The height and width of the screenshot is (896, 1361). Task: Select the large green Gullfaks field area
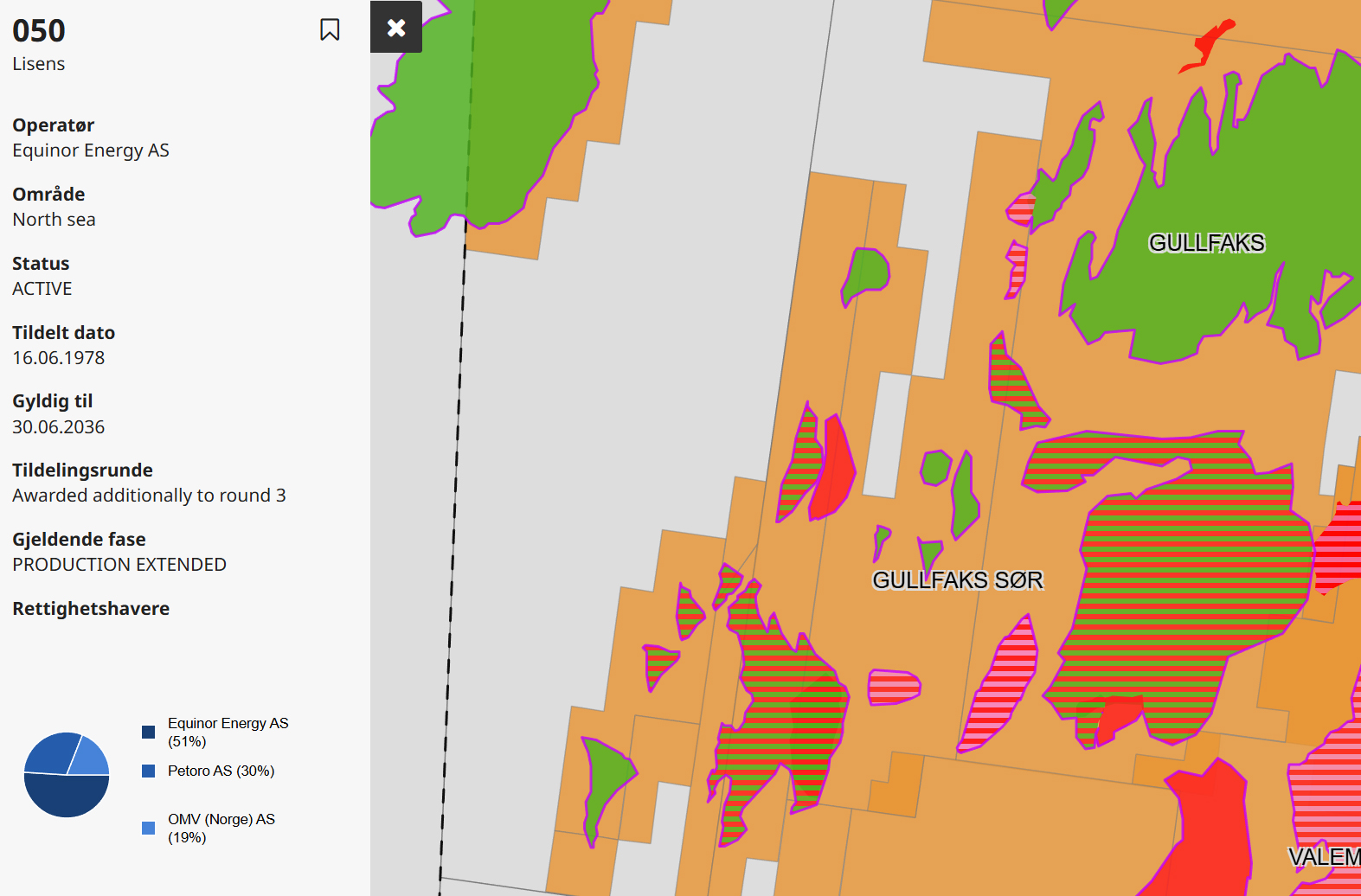(1211, 294)
